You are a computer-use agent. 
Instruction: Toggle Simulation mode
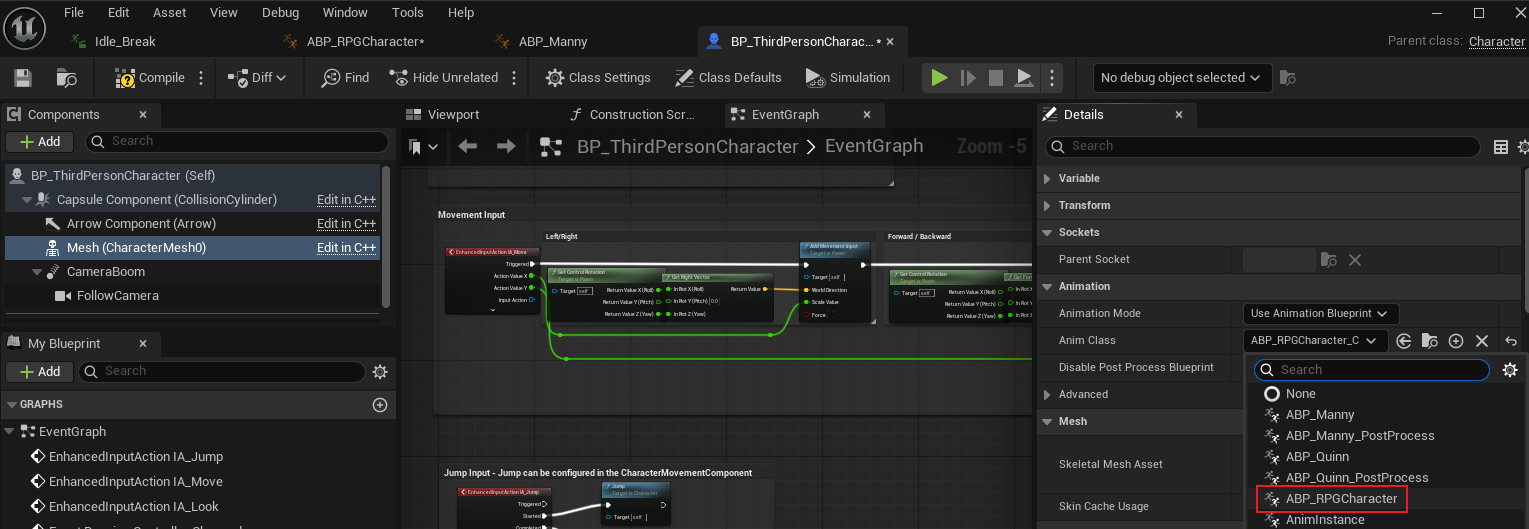[847, 78]
